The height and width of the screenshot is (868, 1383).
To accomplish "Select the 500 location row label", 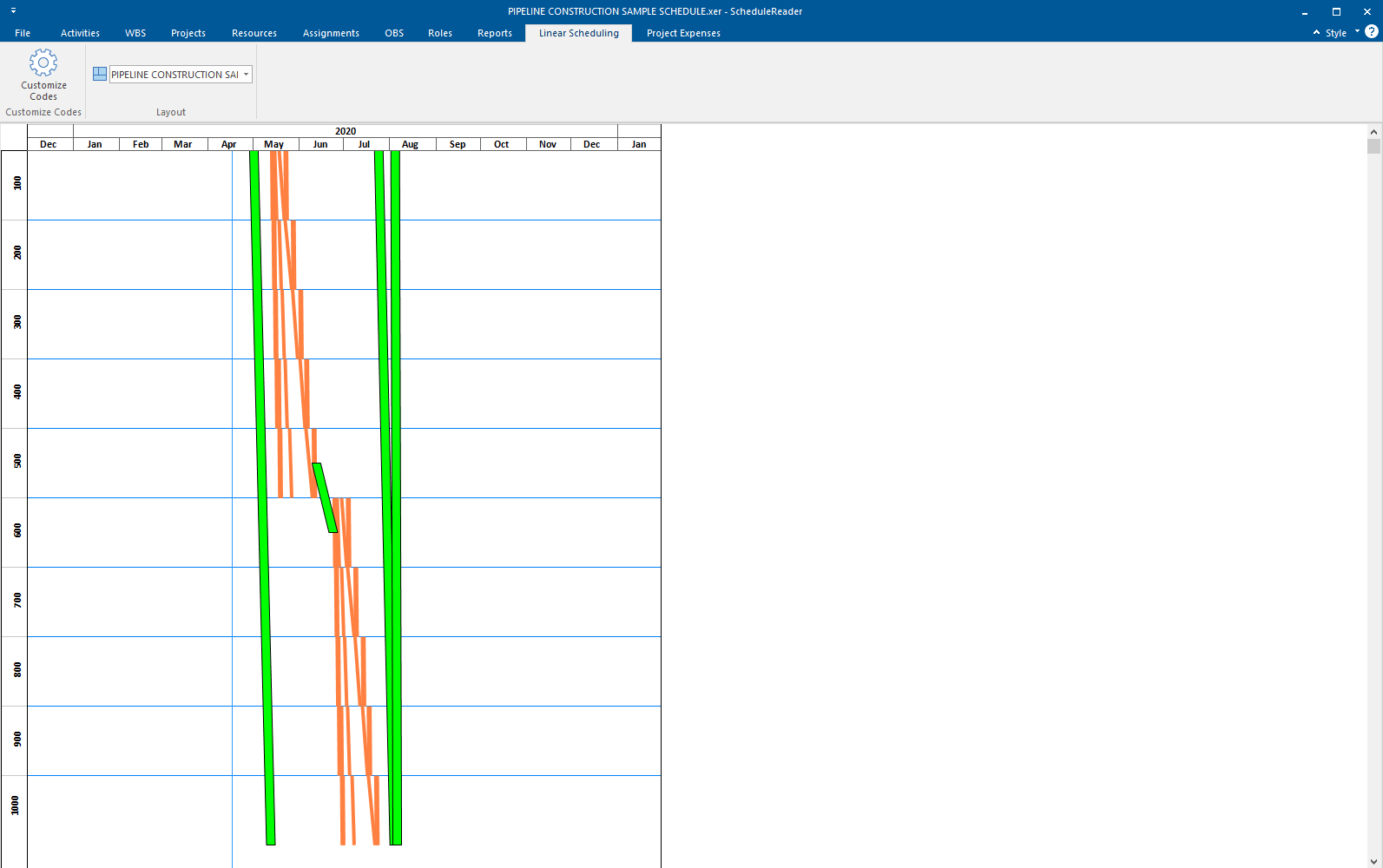I will 17,462.
